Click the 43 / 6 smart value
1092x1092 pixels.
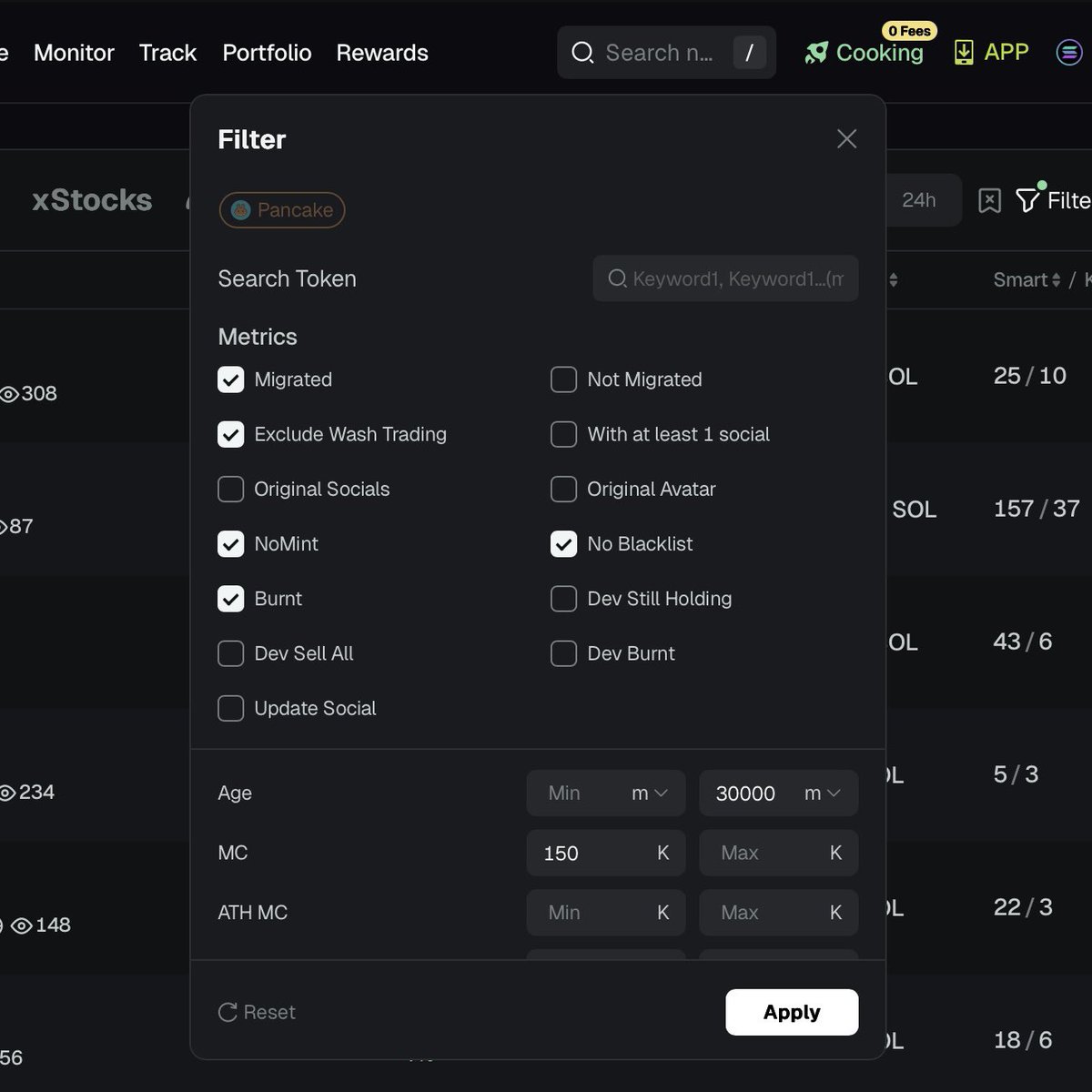pyautogui.click(x=1022, y=642)
